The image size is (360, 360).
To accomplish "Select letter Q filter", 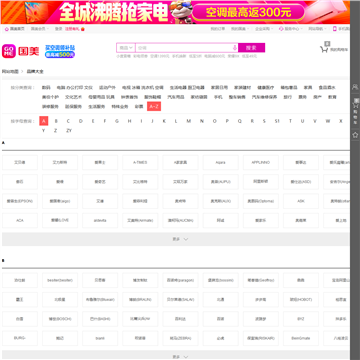I will [x=239, y=121].
